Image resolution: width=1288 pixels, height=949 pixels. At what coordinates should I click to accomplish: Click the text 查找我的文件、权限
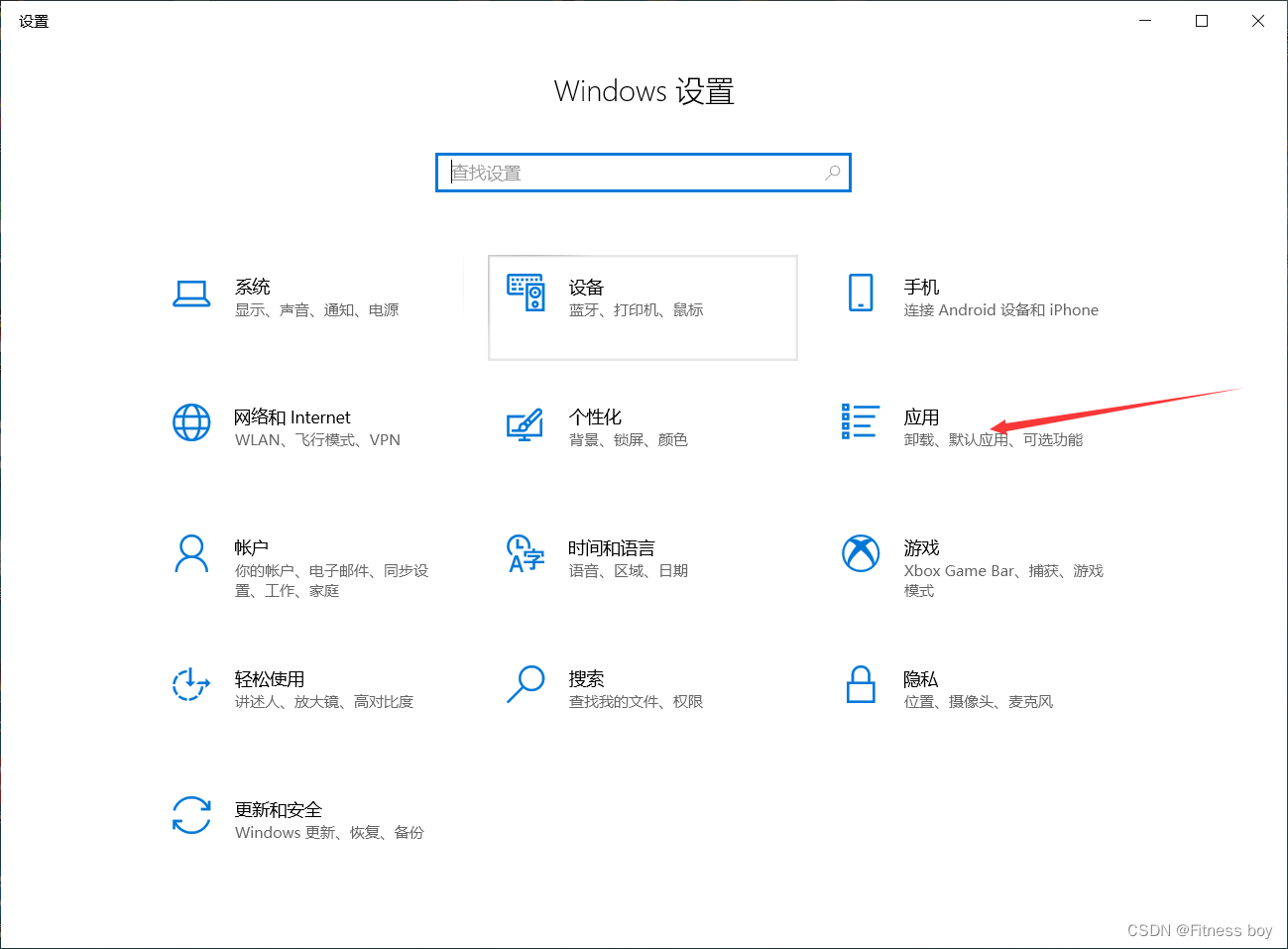[636, 702]
